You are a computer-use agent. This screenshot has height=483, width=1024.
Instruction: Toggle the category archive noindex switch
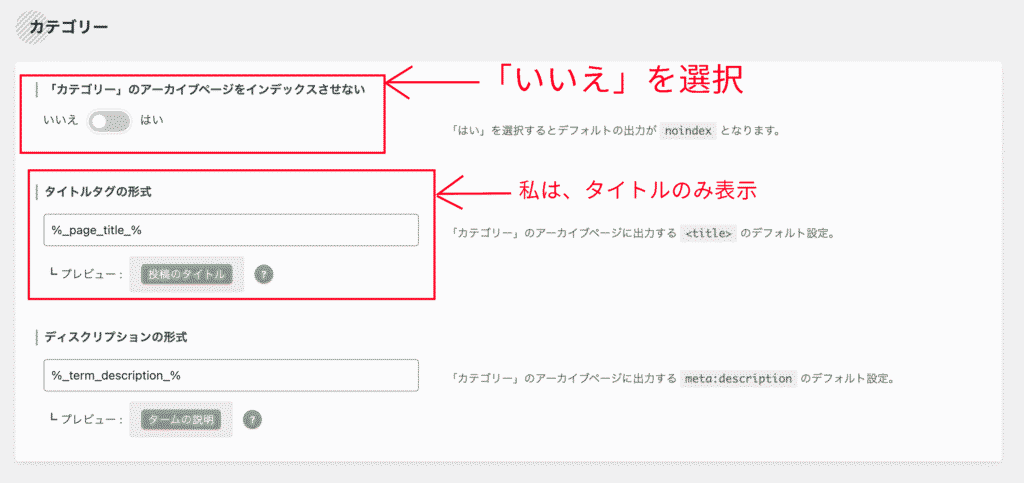click(109, 121)
